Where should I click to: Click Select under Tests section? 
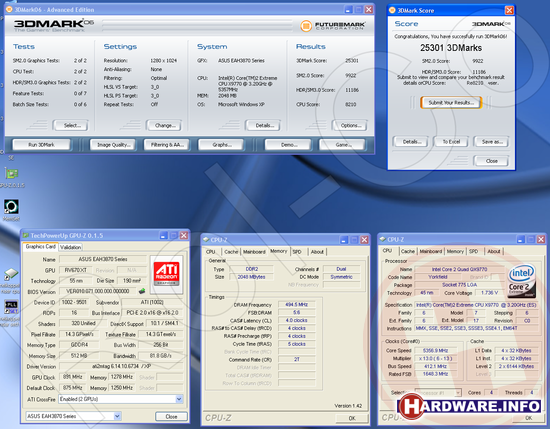point(71,125)
